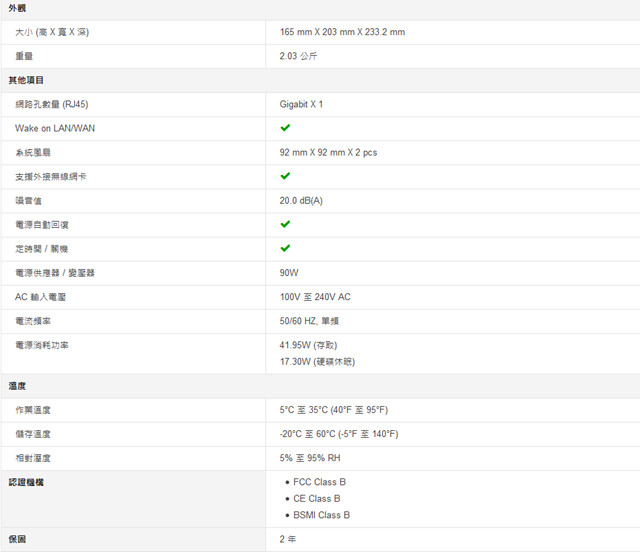
Task: Click the FCC Class B list item
Action: point(319,482)
